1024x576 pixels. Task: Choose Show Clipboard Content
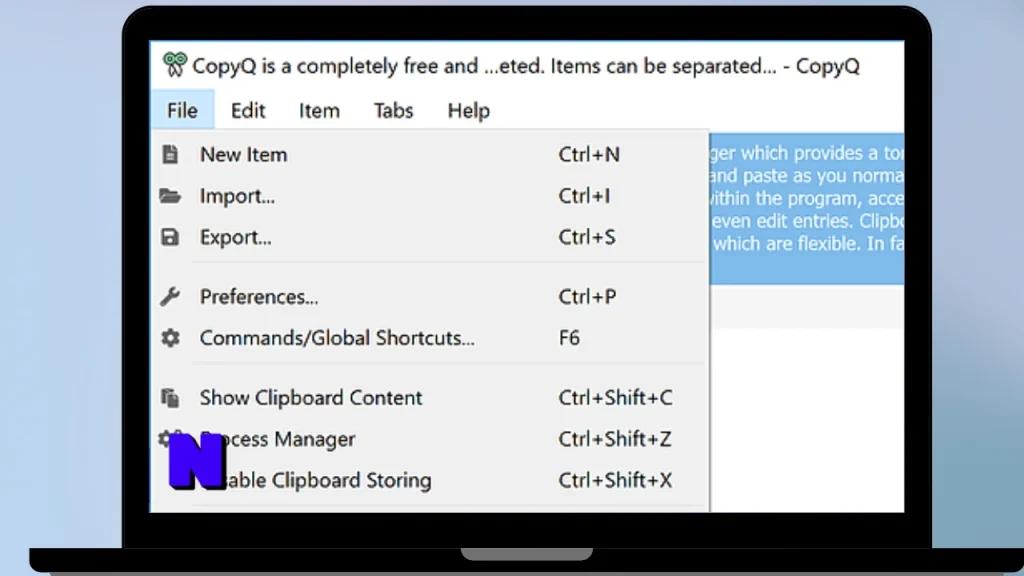tap(430, 398)
